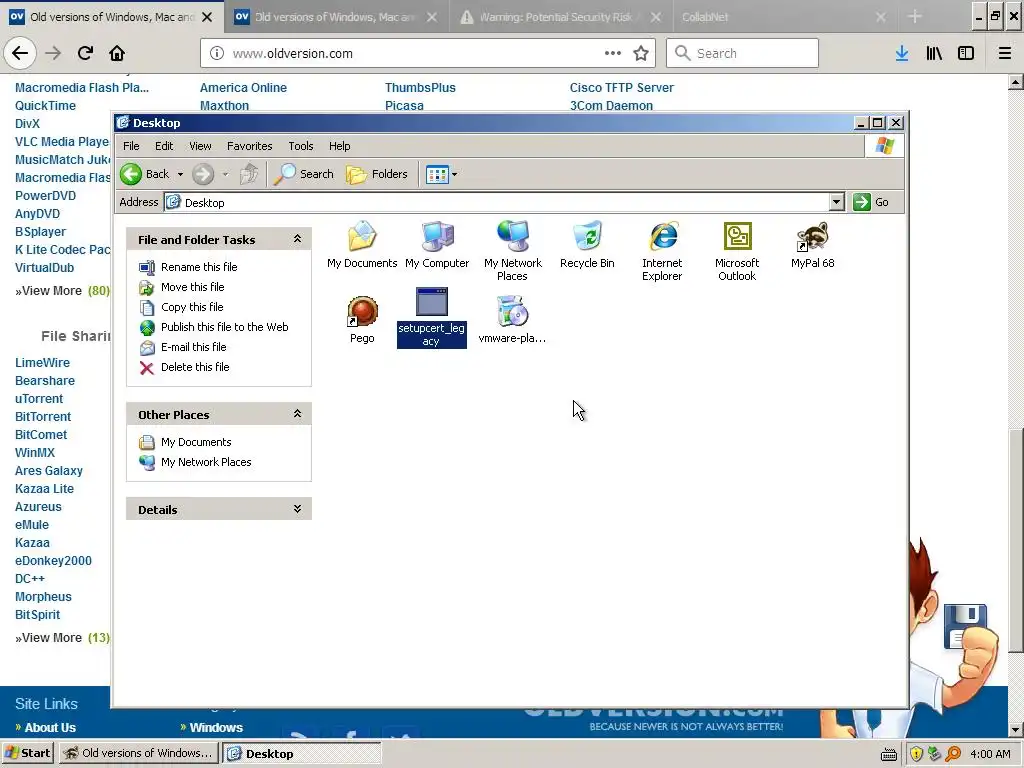This screenshot has width=1024, height=768.
Task: Open the Help menu in Explorer
Action: point(339,146)
